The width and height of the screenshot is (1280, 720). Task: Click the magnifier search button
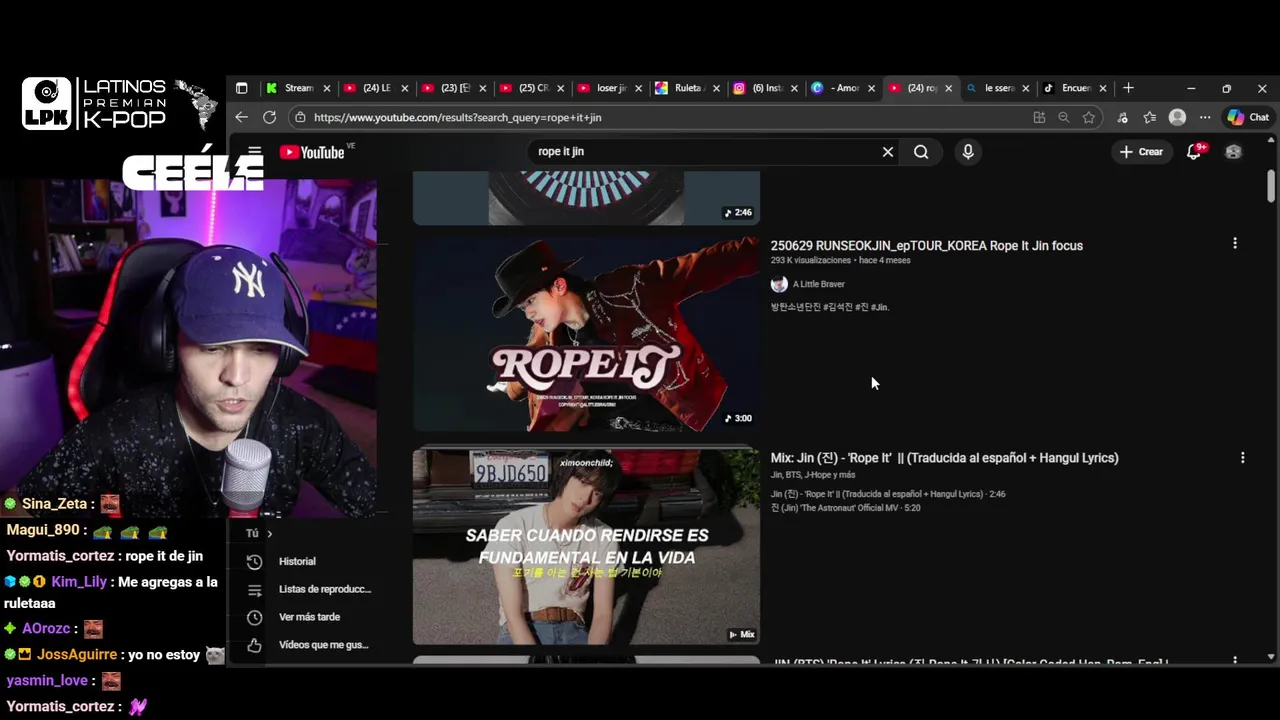click(x=921, y=152)
